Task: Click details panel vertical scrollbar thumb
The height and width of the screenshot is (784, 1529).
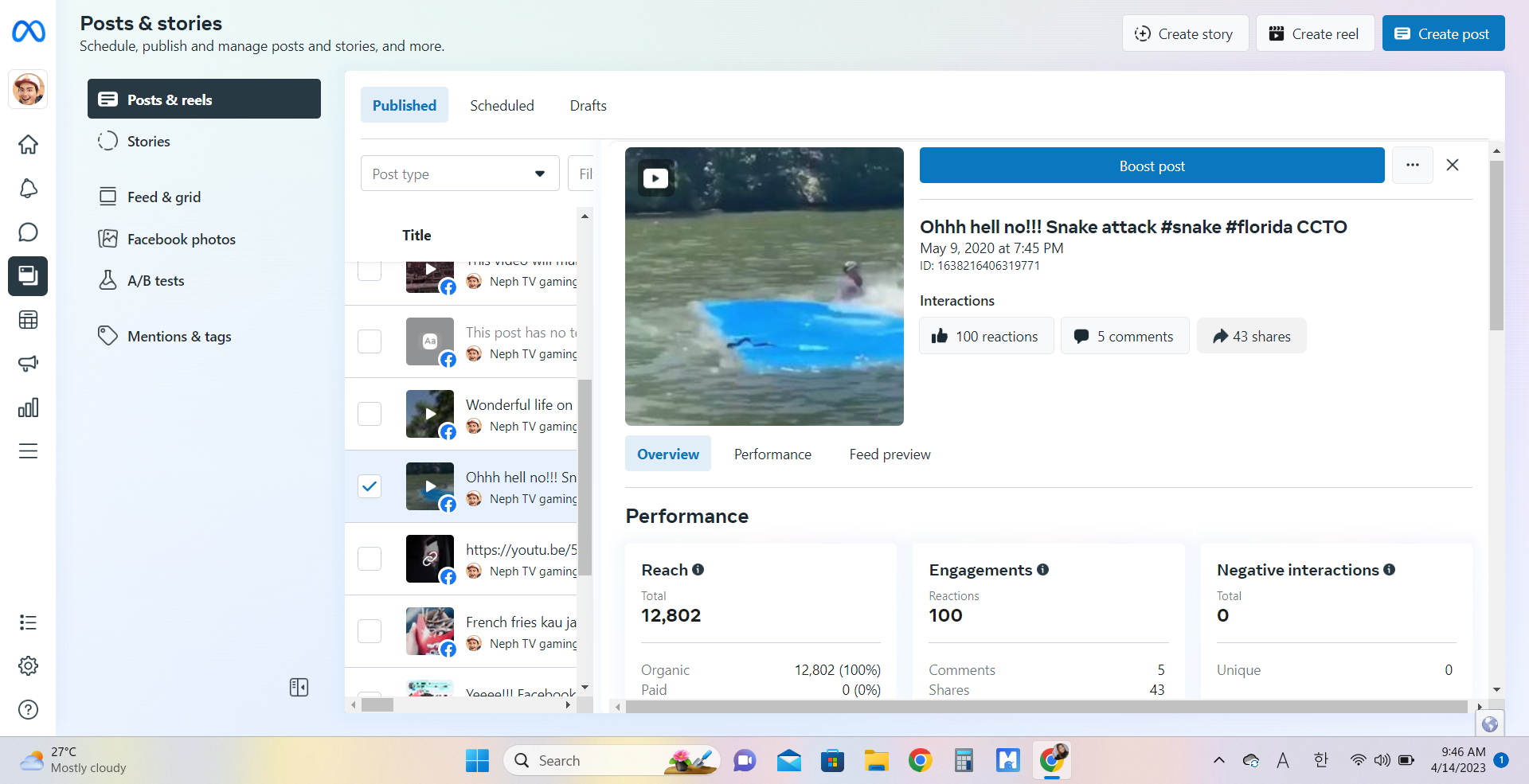Action: click(x=1496, y=245)
